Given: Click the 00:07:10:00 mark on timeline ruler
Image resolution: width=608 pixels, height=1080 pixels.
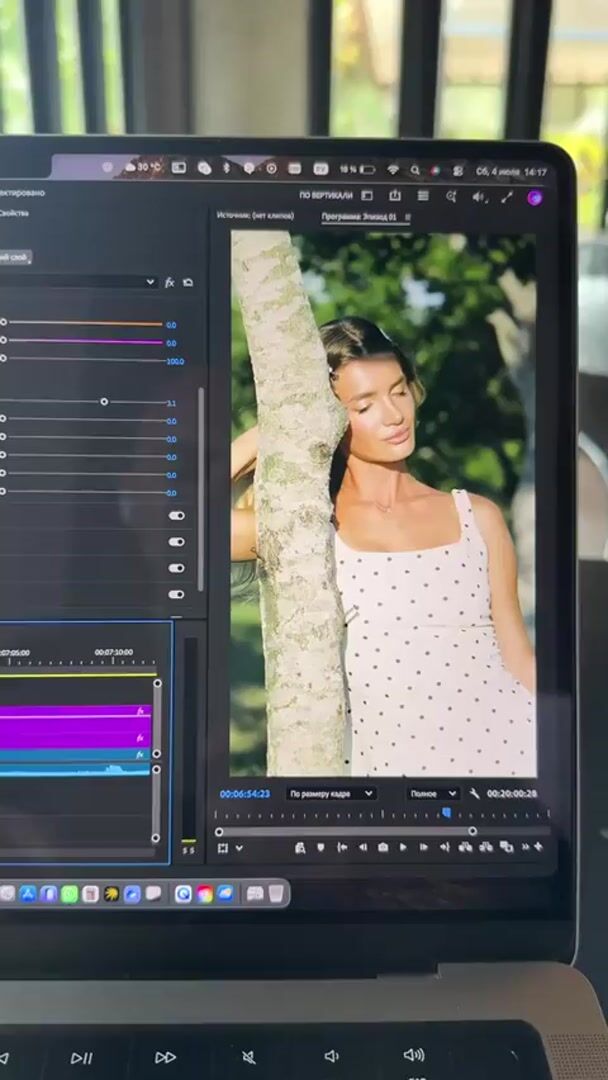Looking at the screenshot, I should [x=114, y=652].
